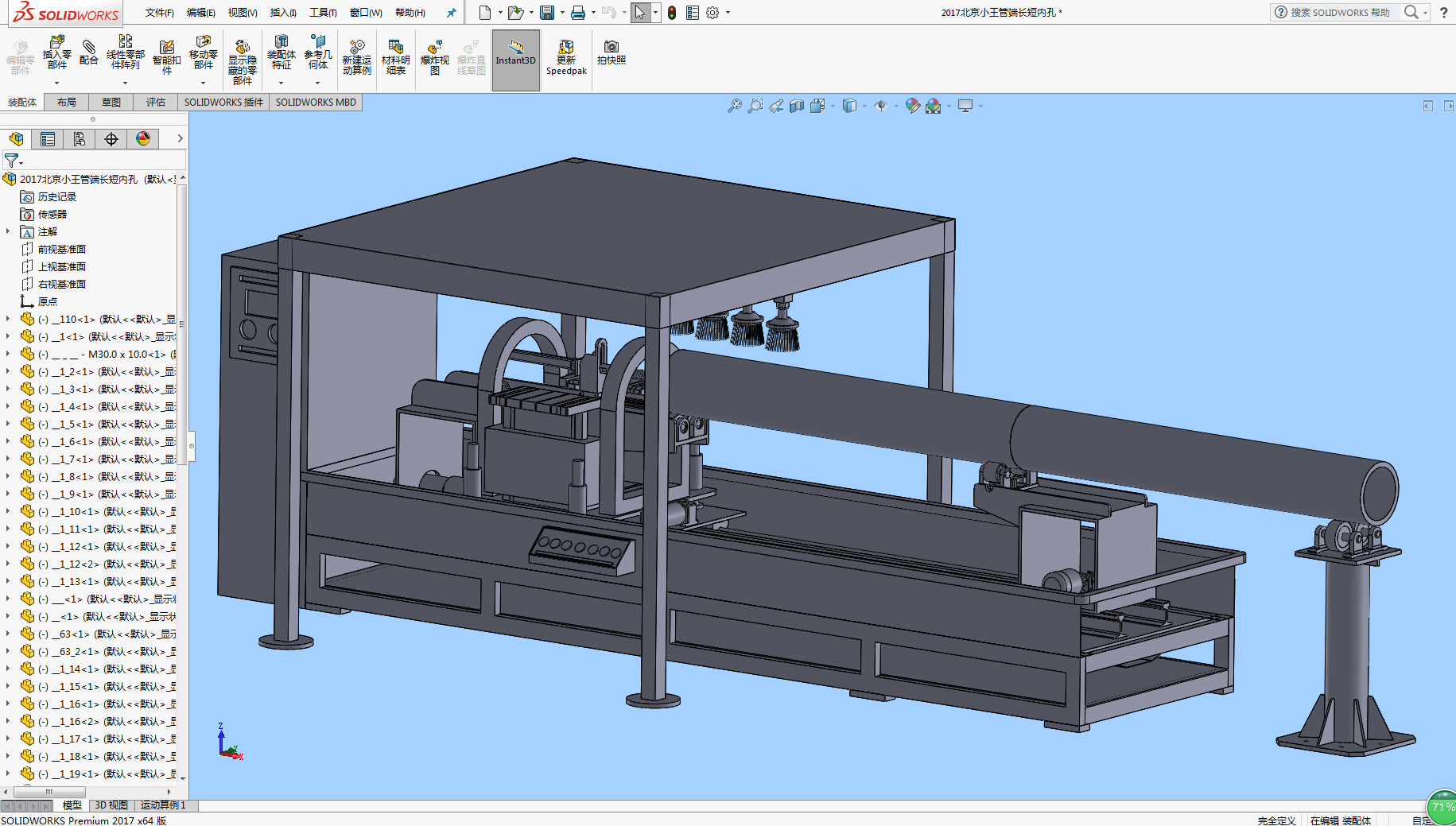Click the 拍快照 camera snapshot icon
Image resolution: width=1456 pixels, height=826 pixels.
[x=611, y=52]
